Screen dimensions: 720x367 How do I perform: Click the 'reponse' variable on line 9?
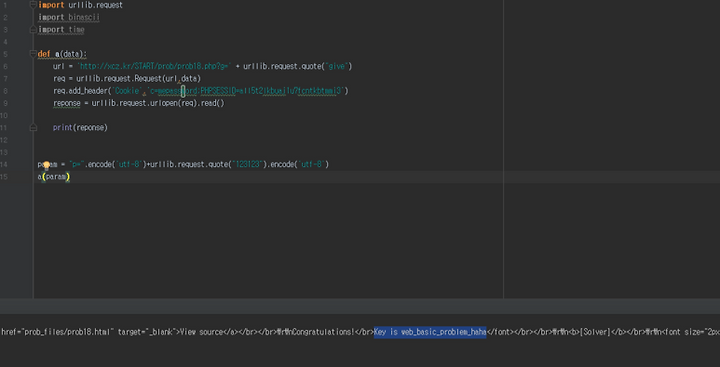point(67,103)
